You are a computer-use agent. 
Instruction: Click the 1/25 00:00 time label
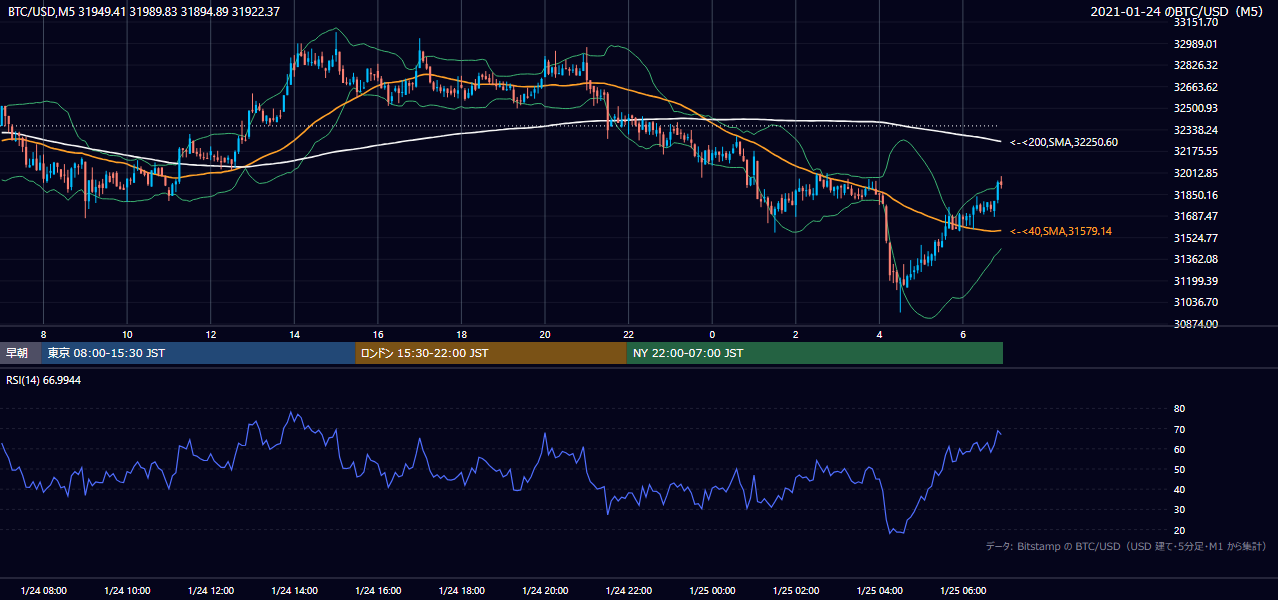[712, 591]
